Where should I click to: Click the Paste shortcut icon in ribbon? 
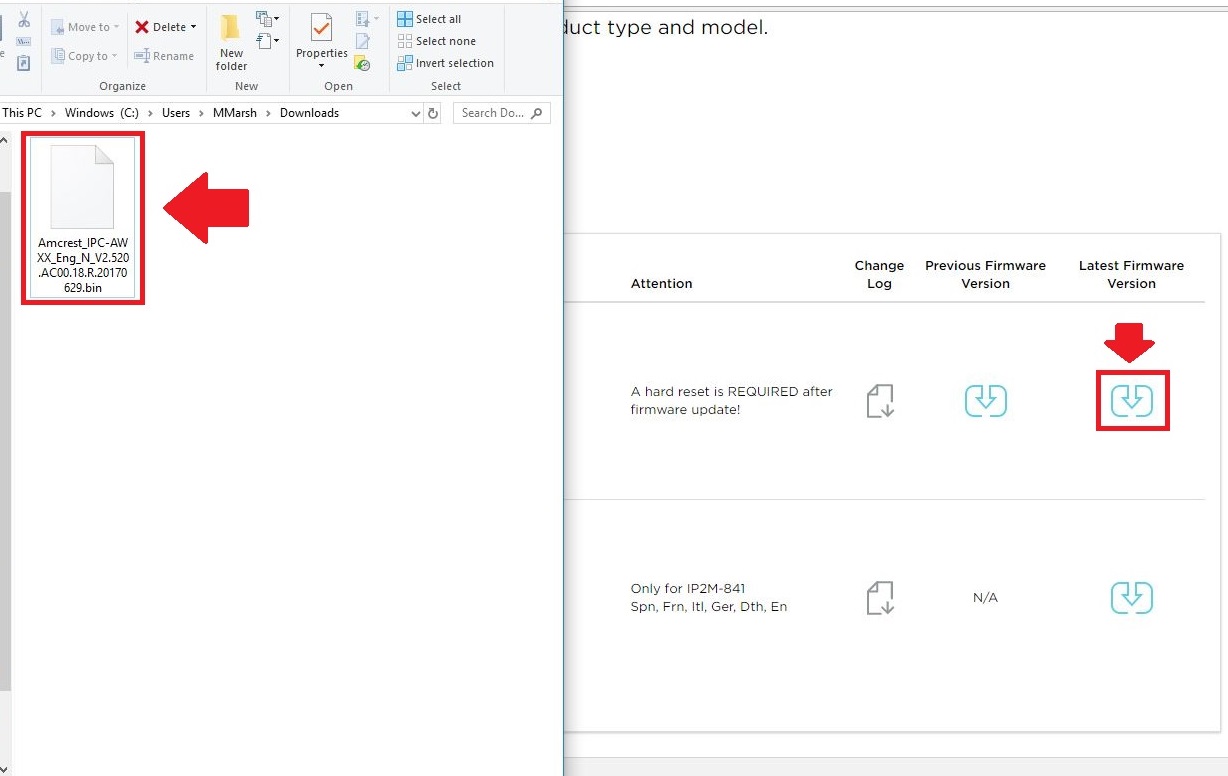[x=24, y=63]
